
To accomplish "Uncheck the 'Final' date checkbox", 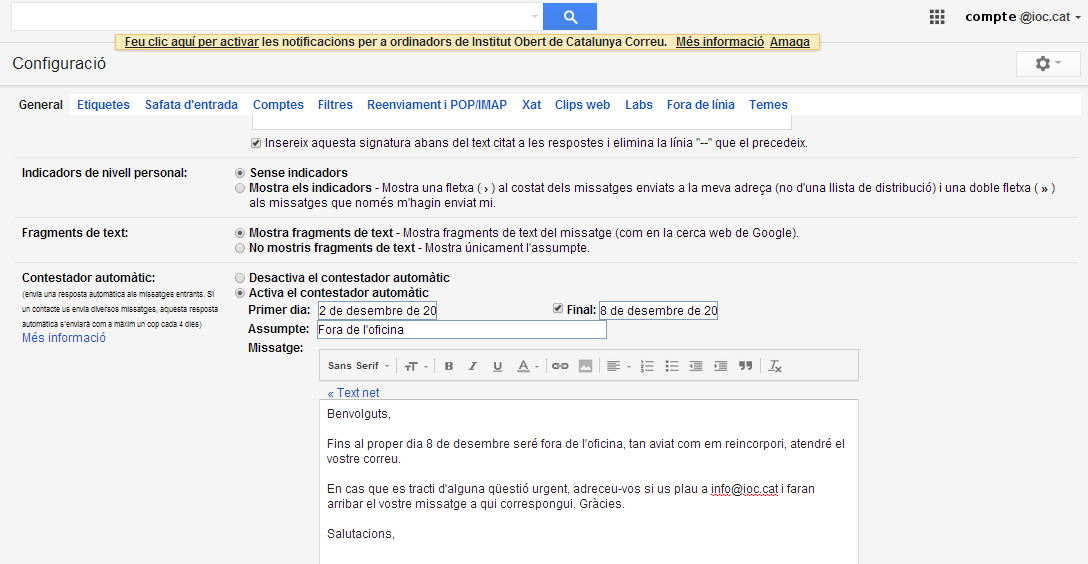I will (x=558, y=310).
